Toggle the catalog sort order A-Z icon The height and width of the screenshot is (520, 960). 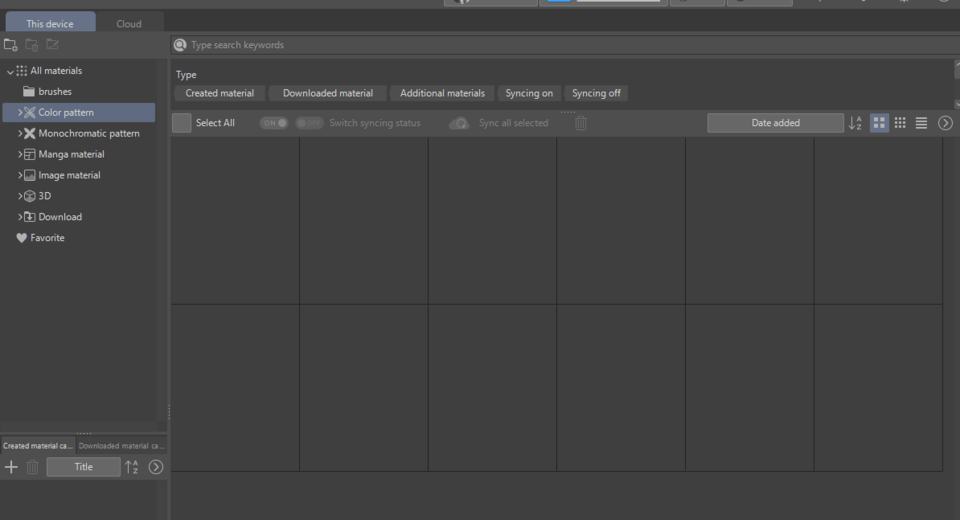point(132,467)
